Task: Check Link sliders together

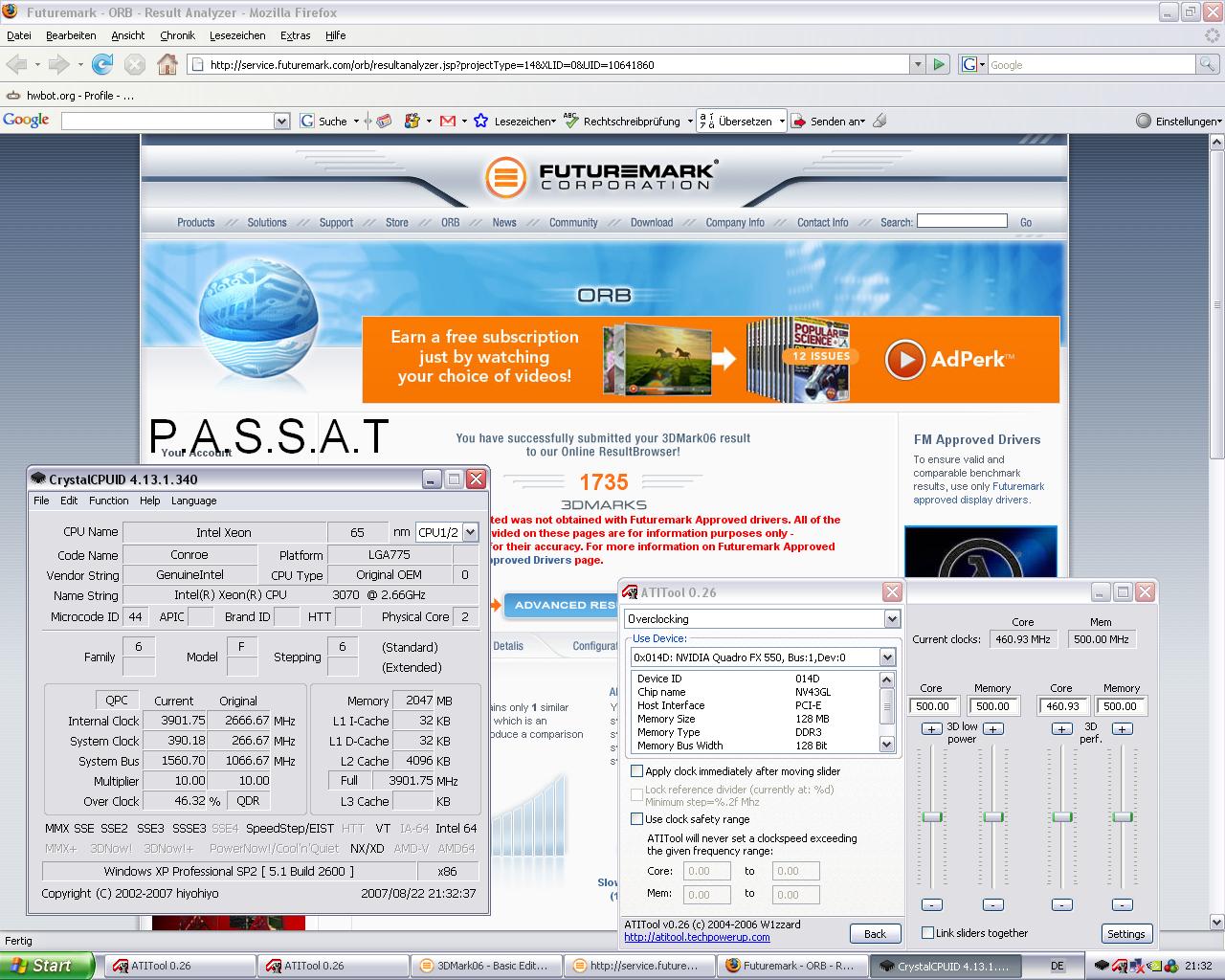Action: 927,933
